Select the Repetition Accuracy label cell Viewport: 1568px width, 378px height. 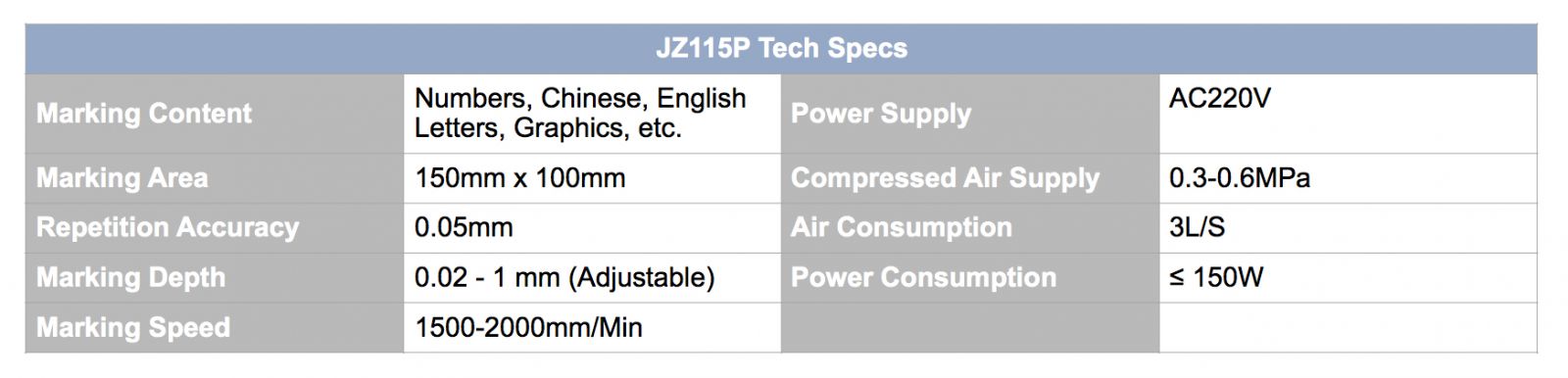tap(215, 228)
